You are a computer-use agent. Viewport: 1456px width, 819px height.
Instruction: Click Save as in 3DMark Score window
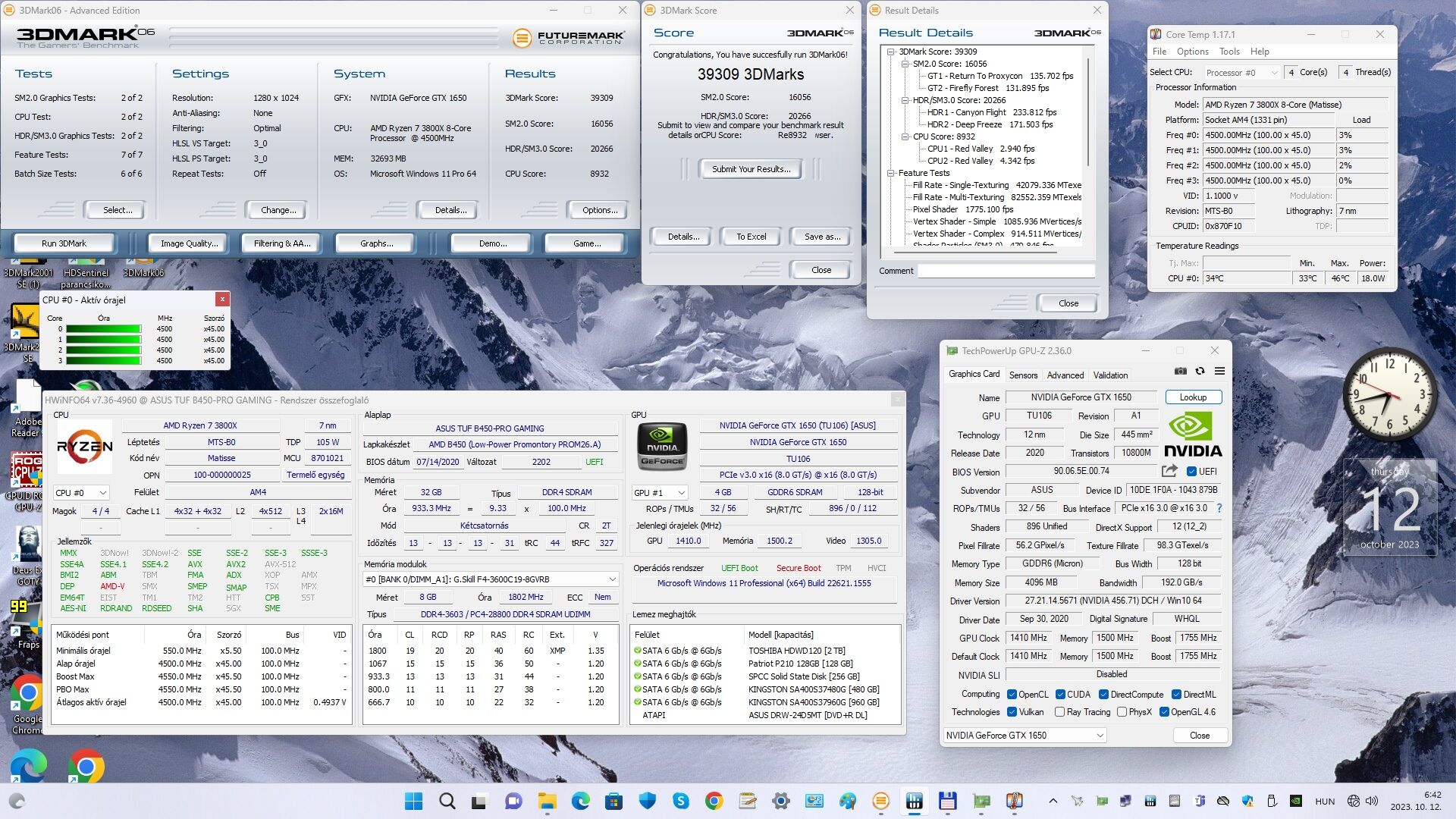[x=822, y=237]
